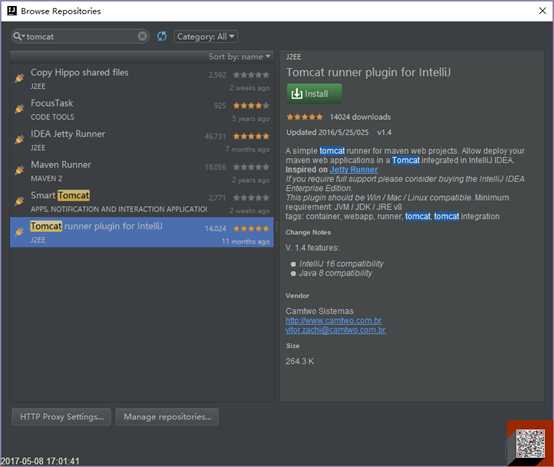Click the J2EE category label in details
The width and height of the screenshot is (554, 467).
click(294, 57)
